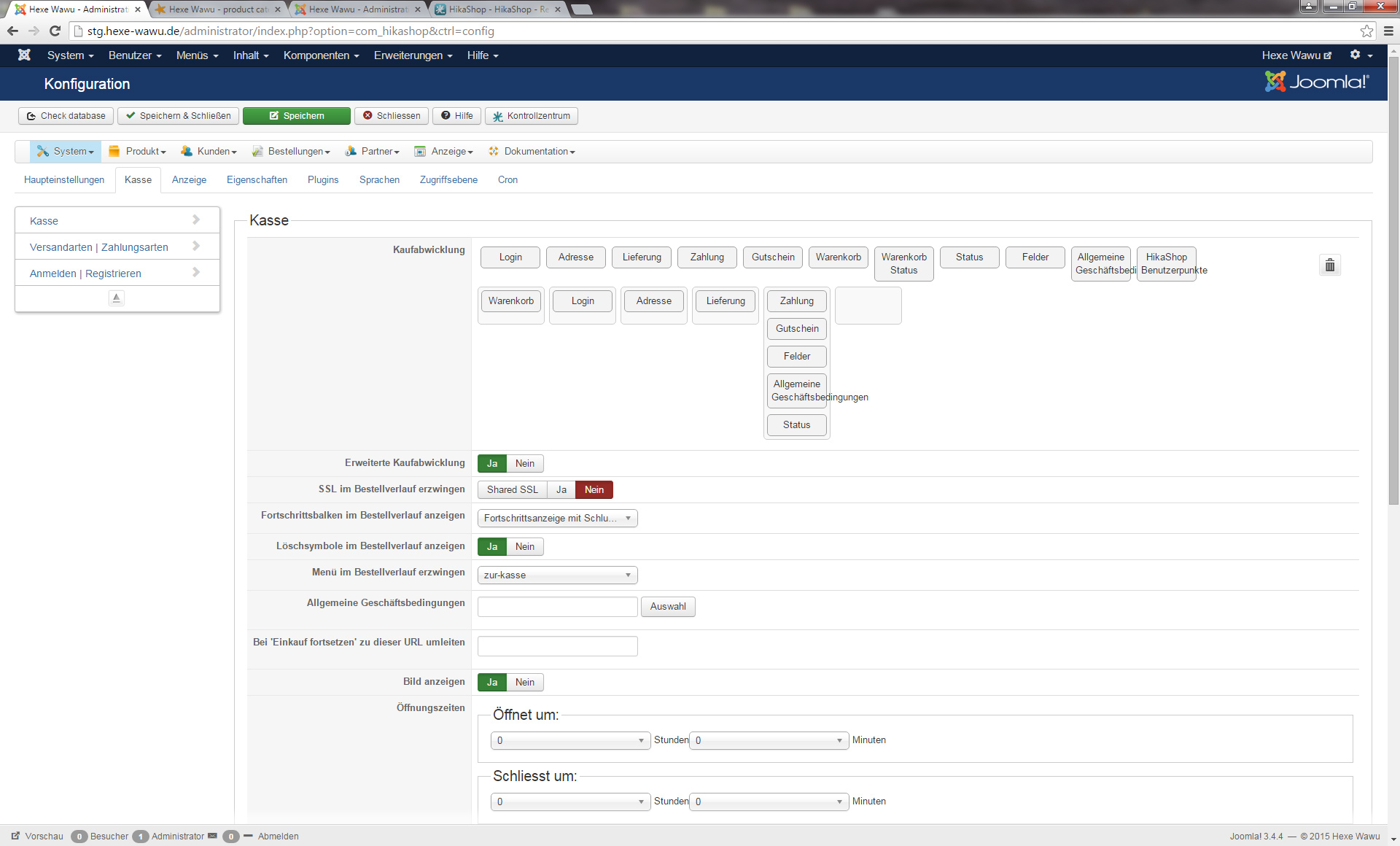Screen dimensions: 1400x846
Task: Open Kontrollzentrum from toolbar
Action: (x=532, y=116)
